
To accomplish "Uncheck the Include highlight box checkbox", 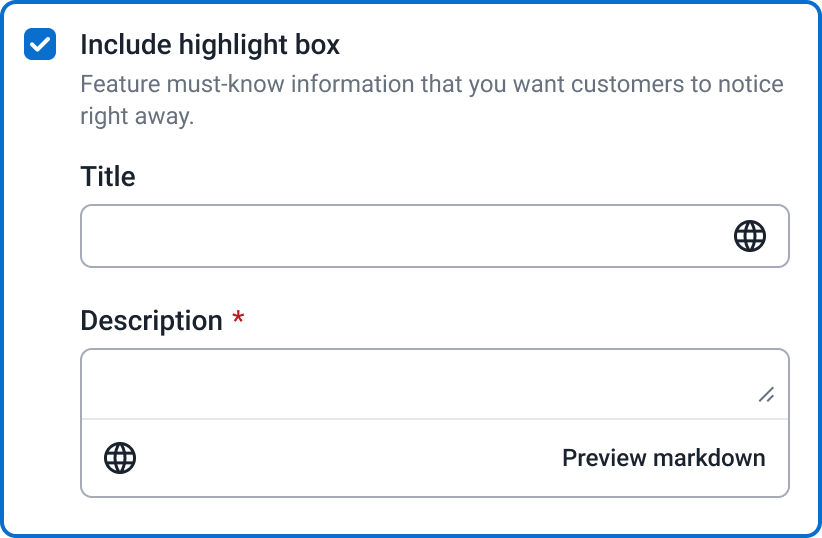I will [40, 45].
